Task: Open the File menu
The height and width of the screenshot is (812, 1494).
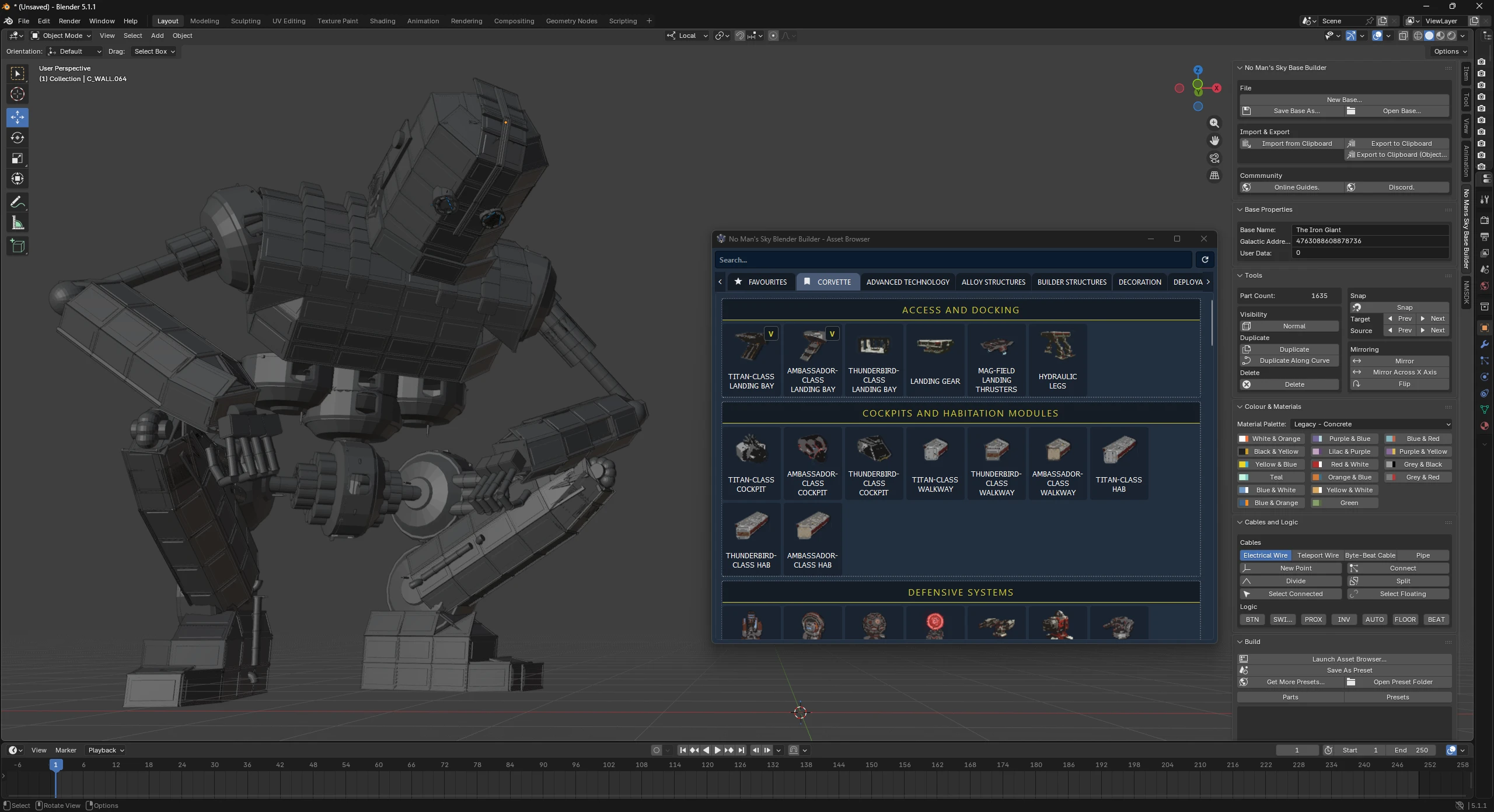Action: coord(23,21)
